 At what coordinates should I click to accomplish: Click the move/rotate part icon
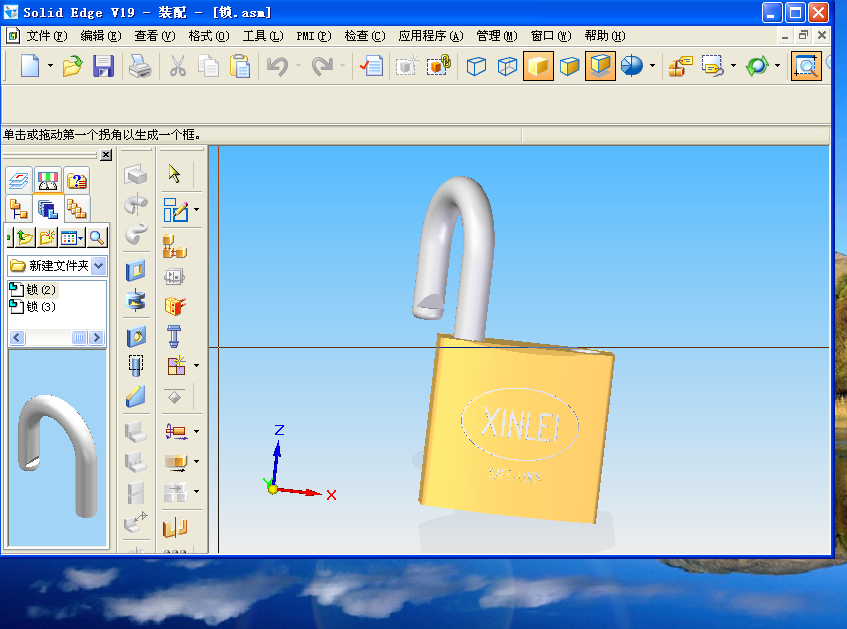(x=176, y=431)
